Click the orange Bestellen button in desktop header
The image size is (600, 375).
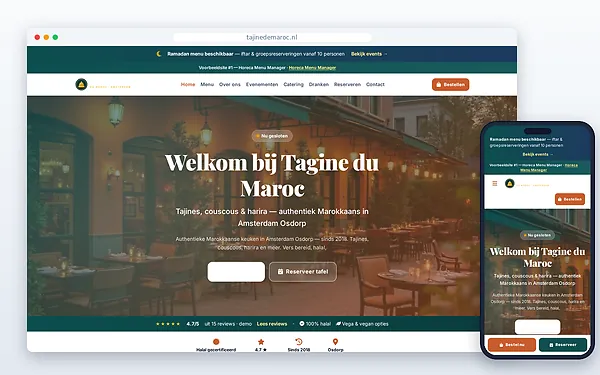pos(450,85)
